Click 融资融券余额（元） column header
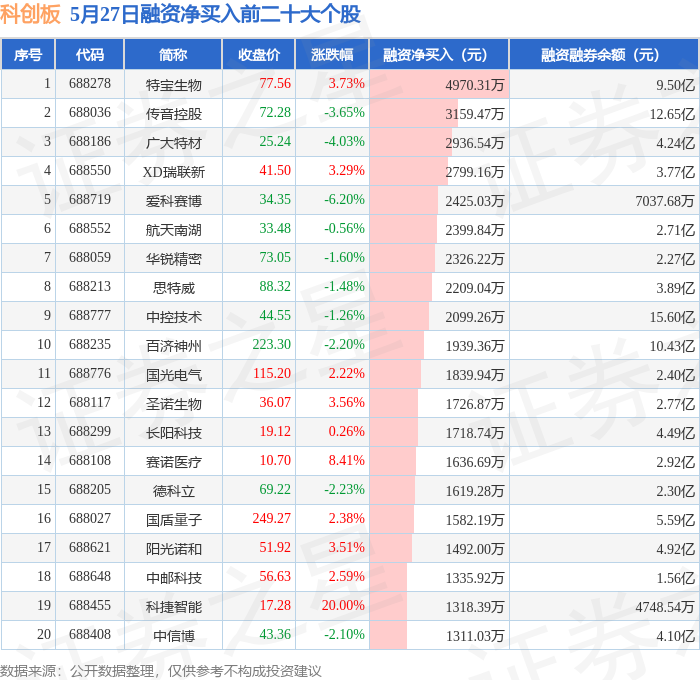This screenshot has width=700, height=680. click(x=604, y=54)
